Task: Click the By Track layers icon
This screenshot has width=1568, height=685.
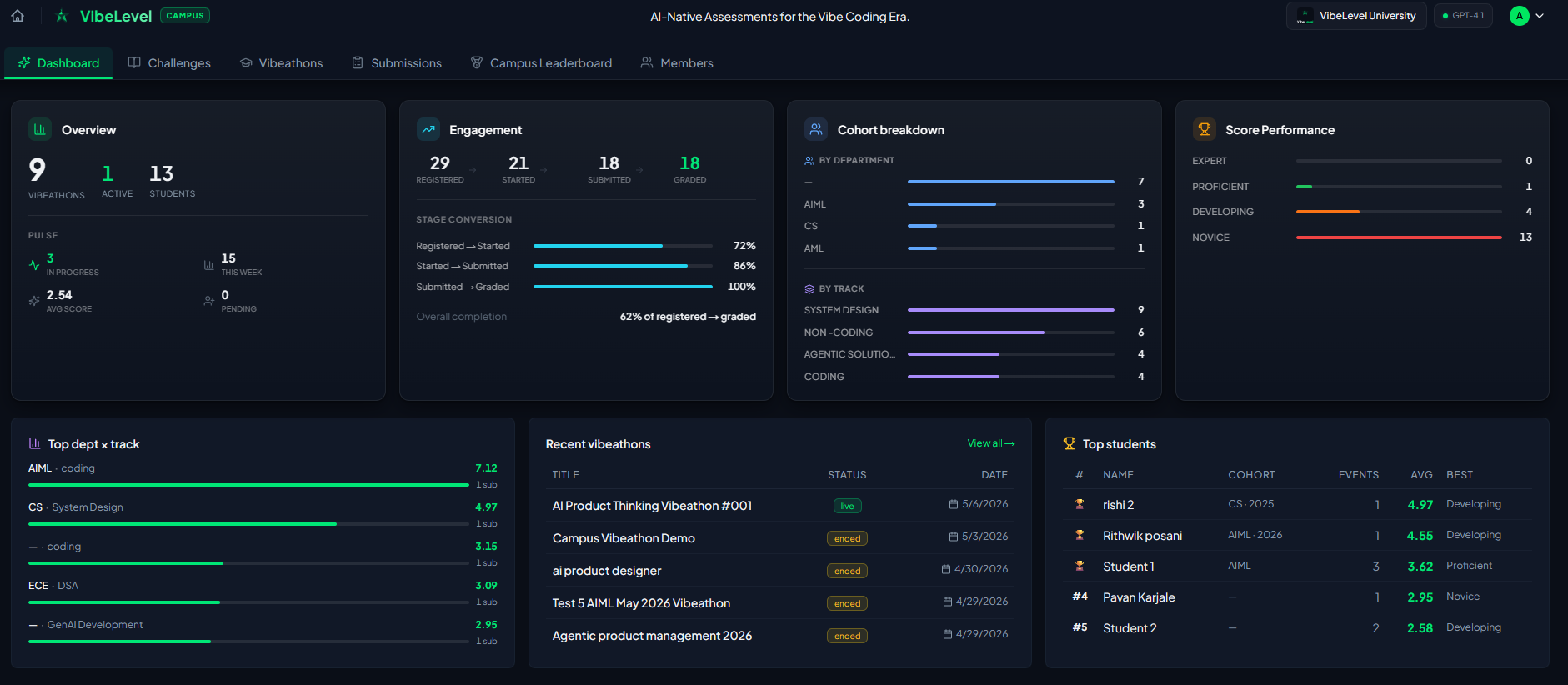Action: (809, 289)
